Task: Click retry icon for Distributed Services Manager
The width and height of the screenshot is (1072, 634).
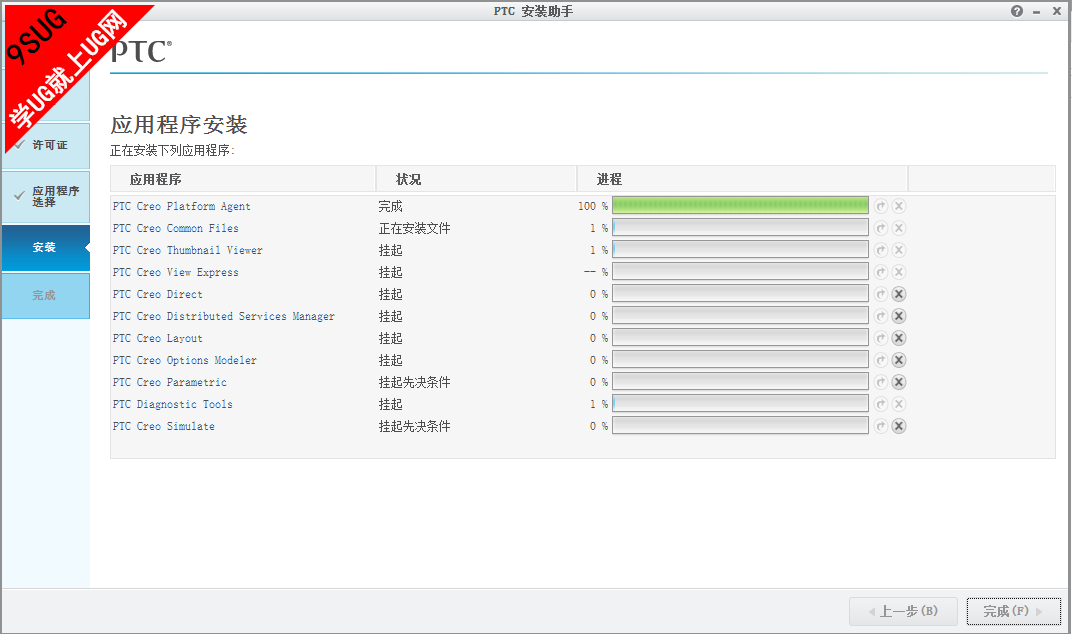Action: 881,316
